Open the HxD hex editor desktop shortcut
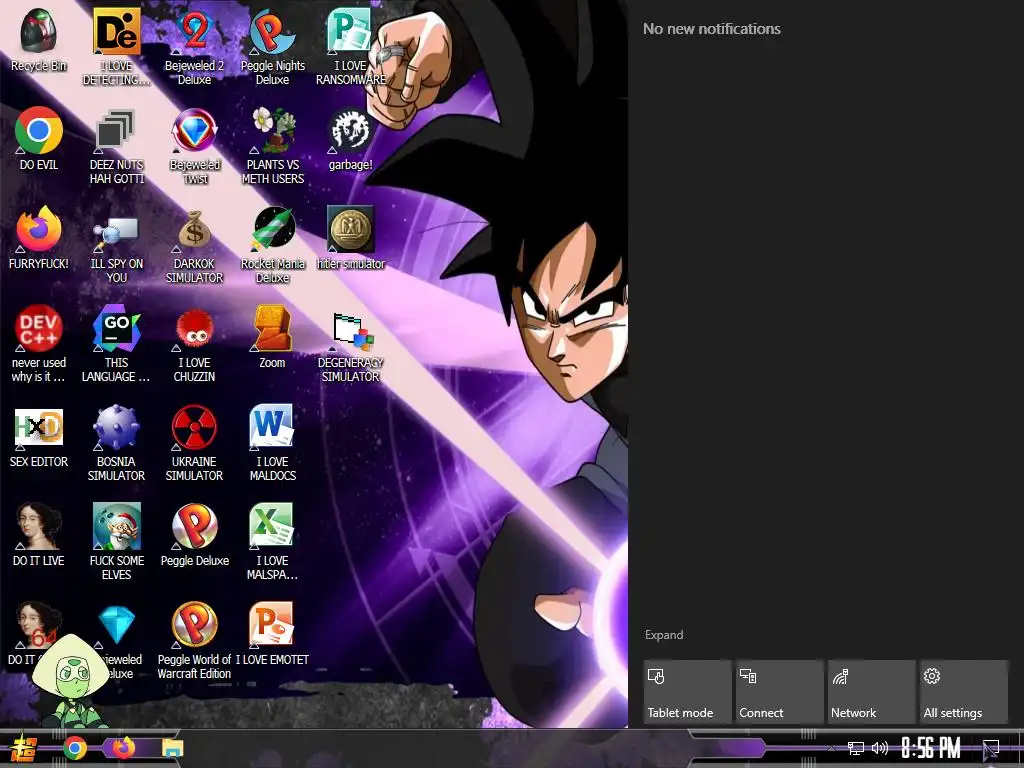The image size is (1024, 768). pyautogui.click(x=39, y=436)
